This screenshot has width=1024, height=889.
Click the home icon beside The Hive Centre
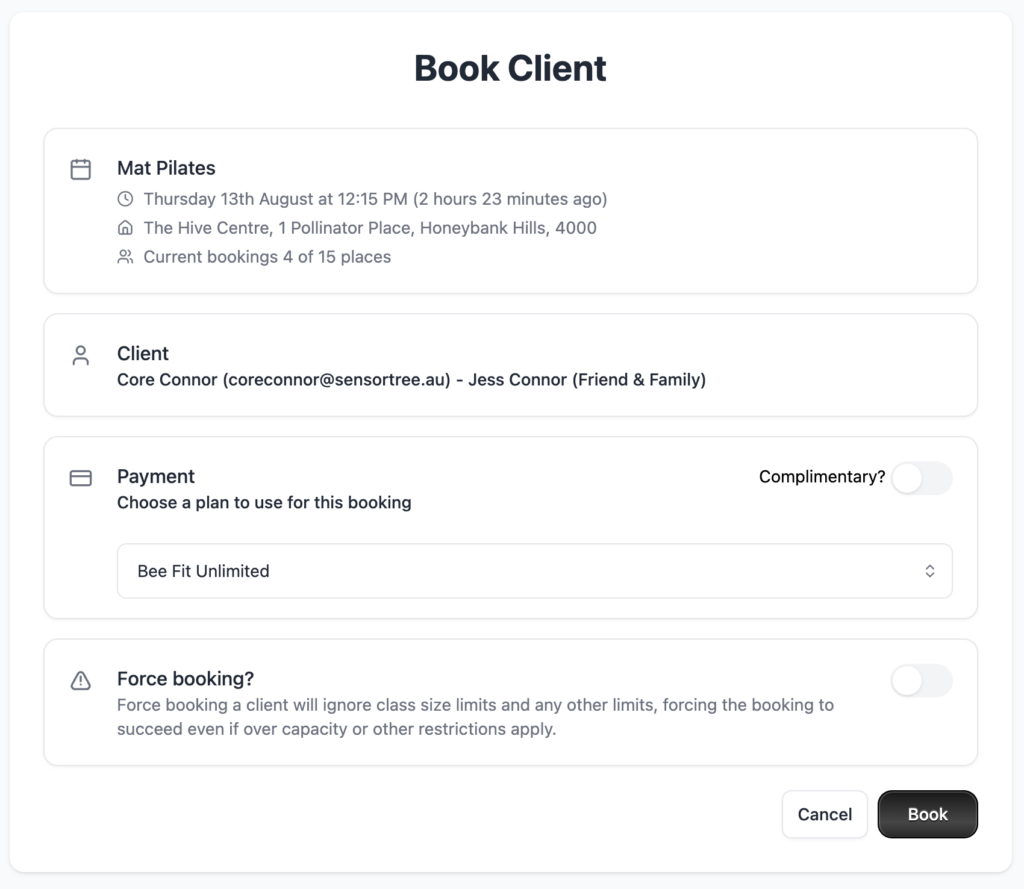(125, 227)
